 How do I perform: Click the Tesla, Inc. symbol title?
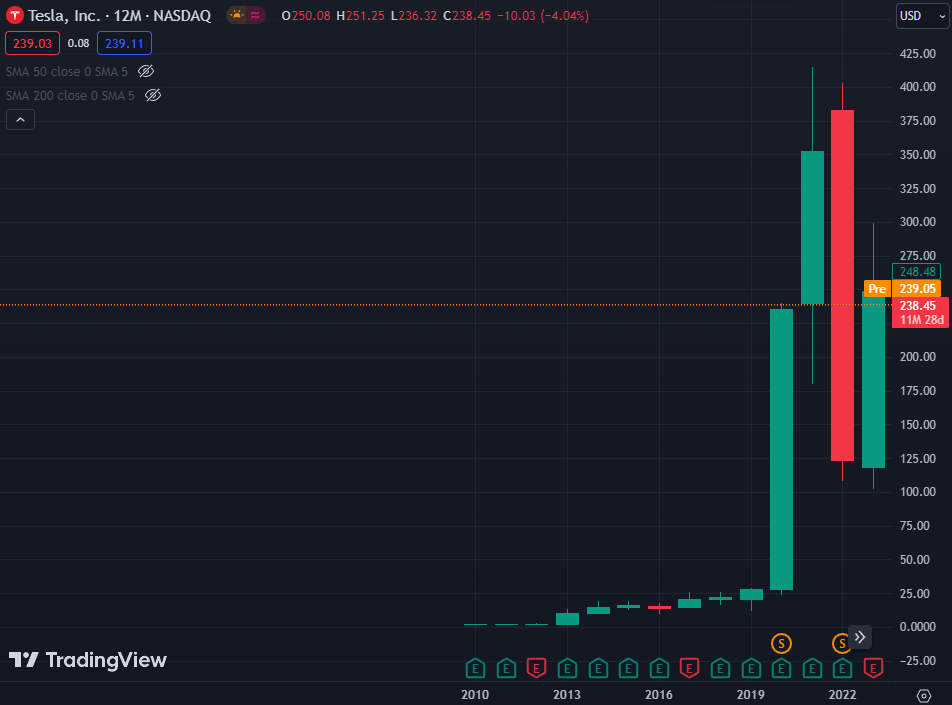(64, 15)
